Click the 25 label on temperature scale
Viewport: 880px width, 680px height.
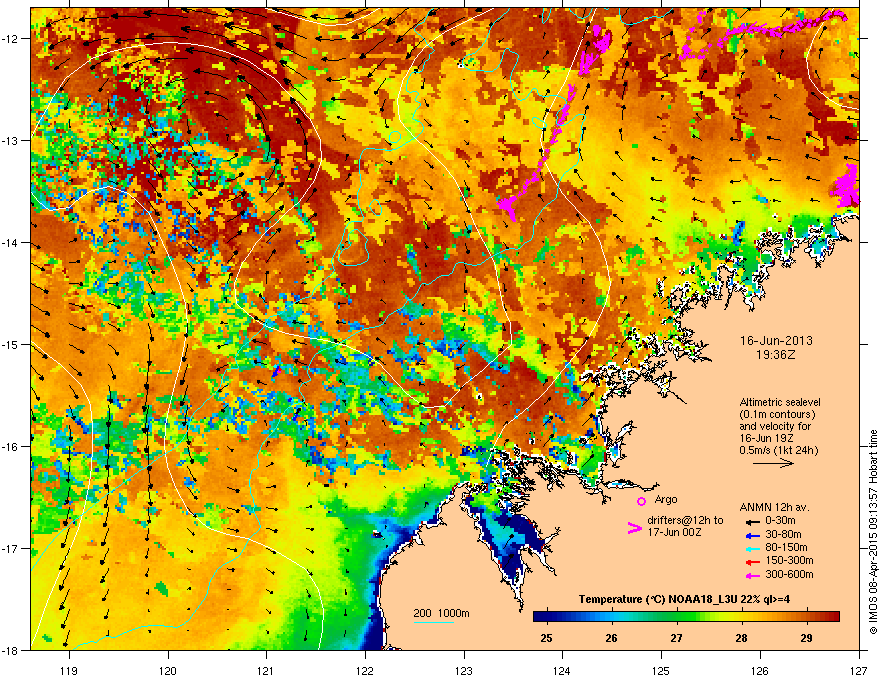tap(546, 638)
